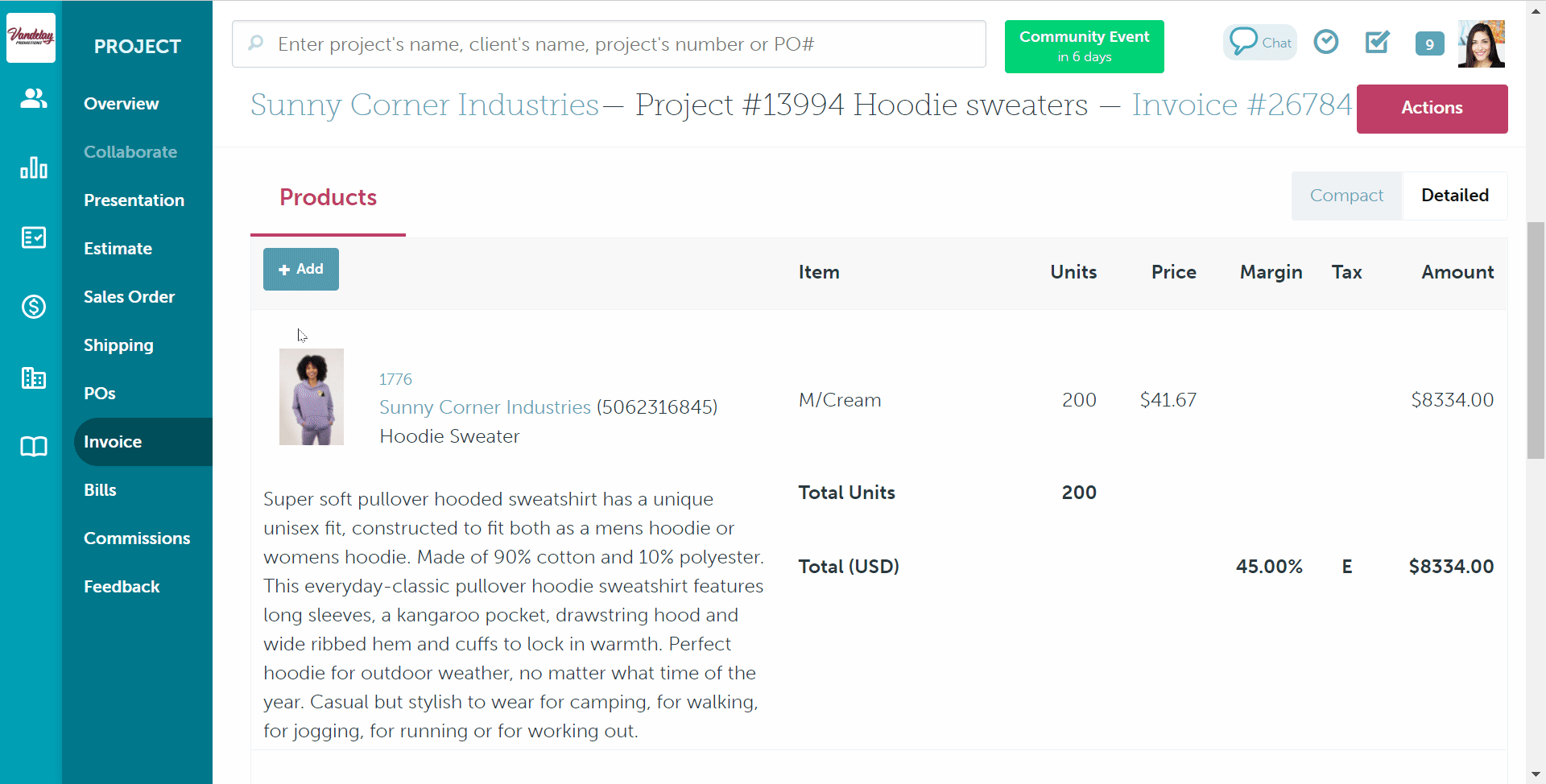Click the checklist sidebar icon

coord(33,237)
